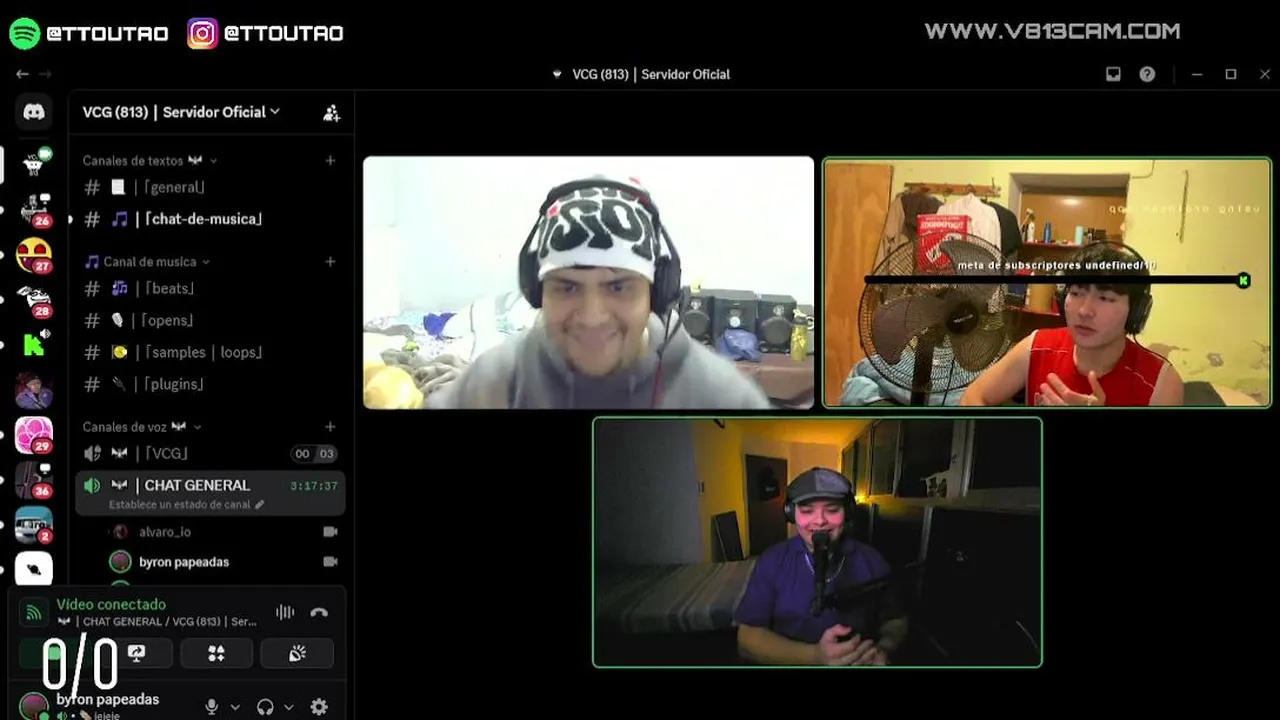
Task: Open the server icon with badge 26
Action: [x=34, y=209]
